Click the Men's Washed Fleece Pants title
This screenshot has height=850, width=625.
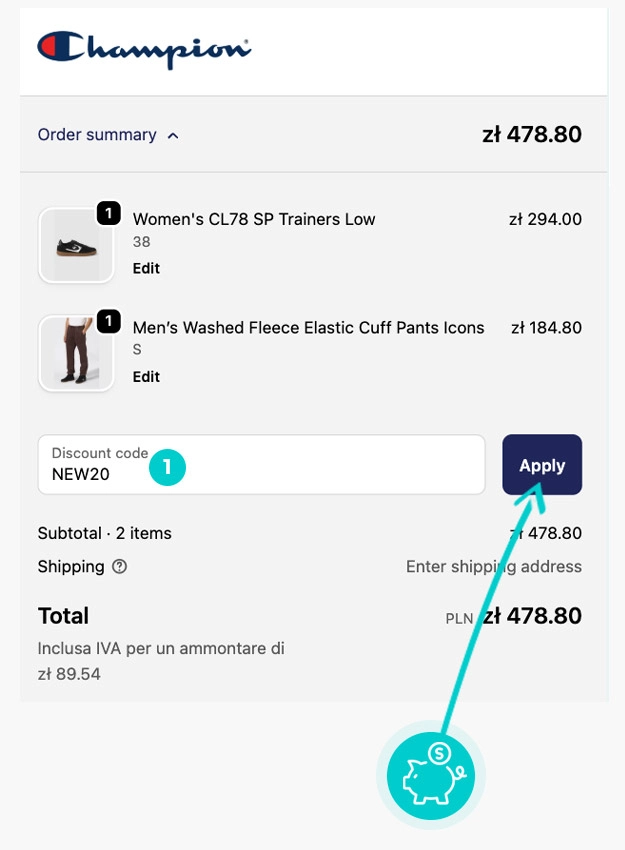[308, 327]
